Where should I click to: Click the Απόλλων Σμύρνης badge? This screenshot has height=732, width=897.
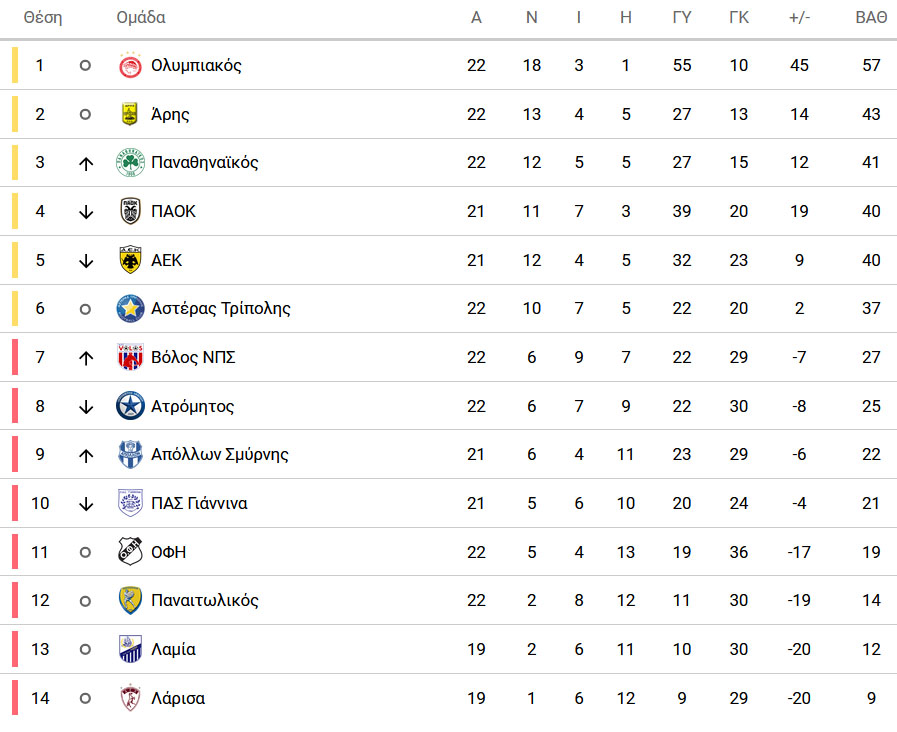point(130,454)
